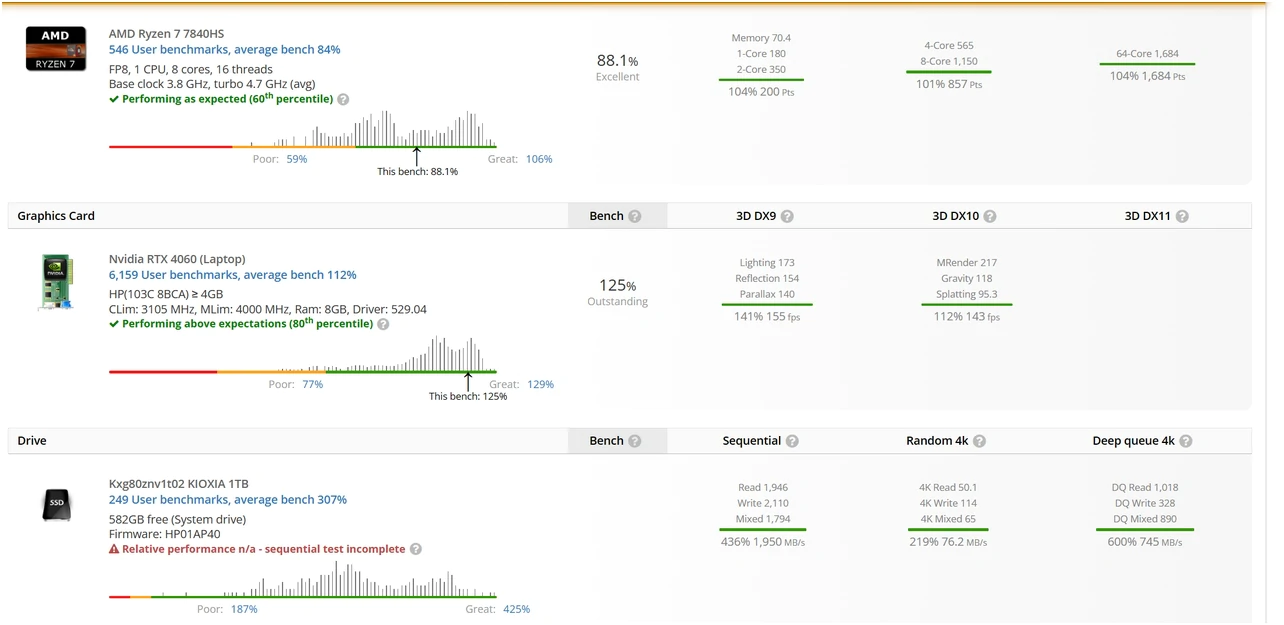Click help icon next to Deep queue 4k
This screenshot has width=1284, height=625.
(1185, 442)
